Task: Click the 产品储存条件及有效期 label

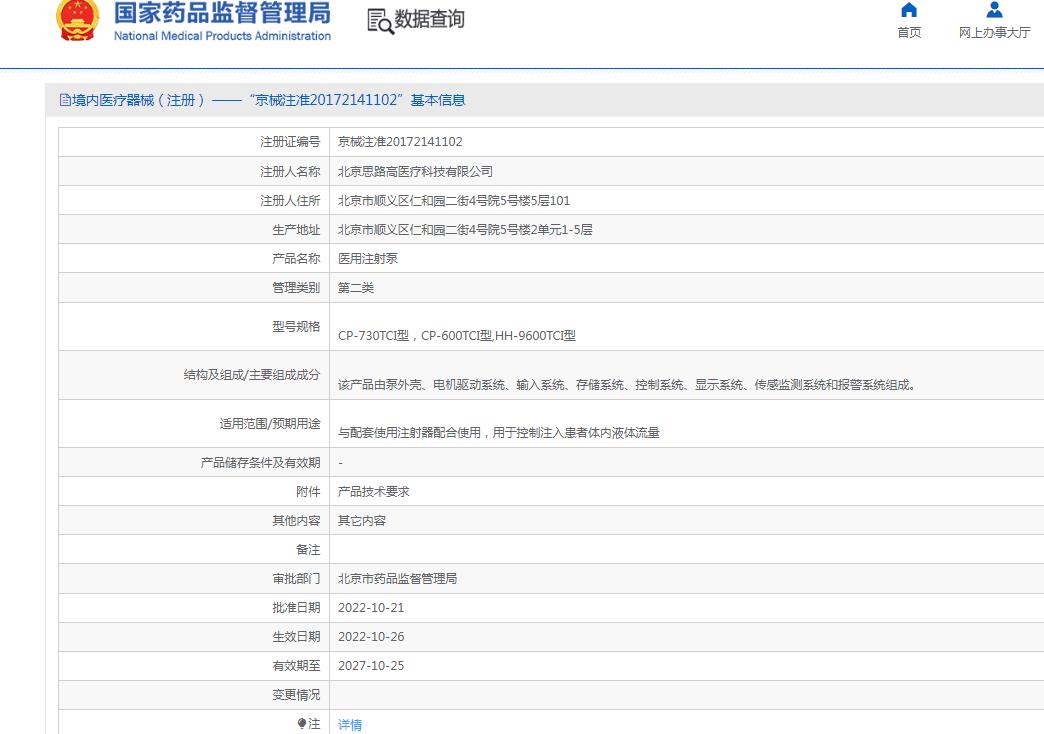Action: [x=260, y=462]
